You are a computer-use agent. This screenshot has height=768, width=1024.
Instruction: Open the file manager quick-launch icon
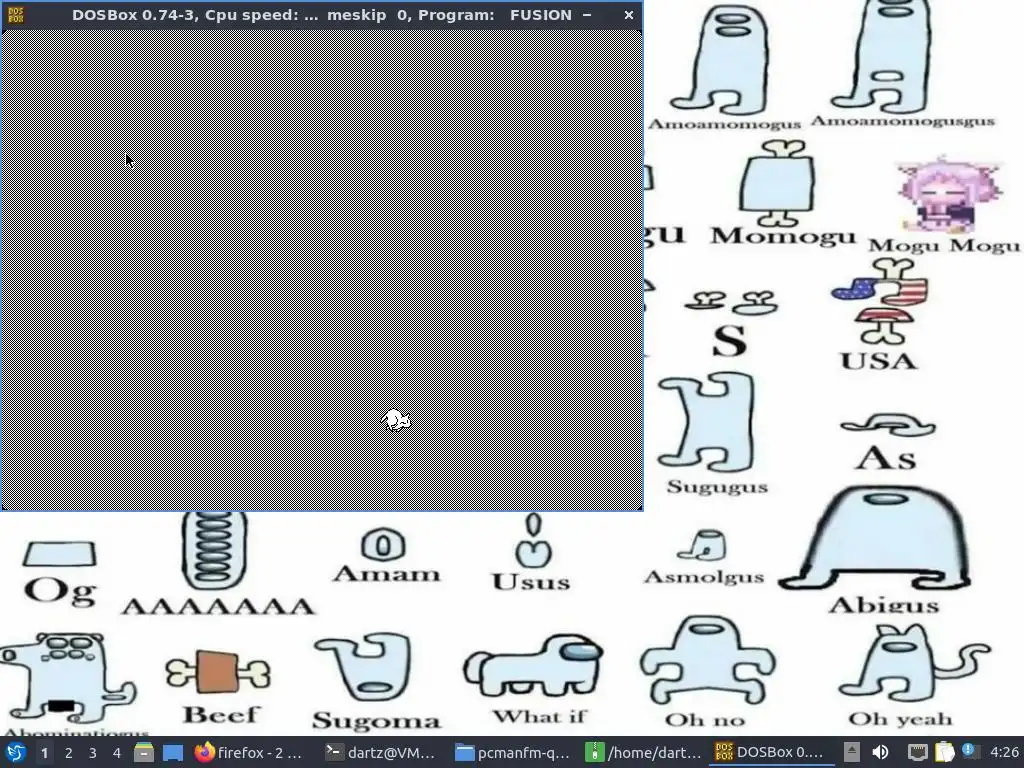pos(144,753)
